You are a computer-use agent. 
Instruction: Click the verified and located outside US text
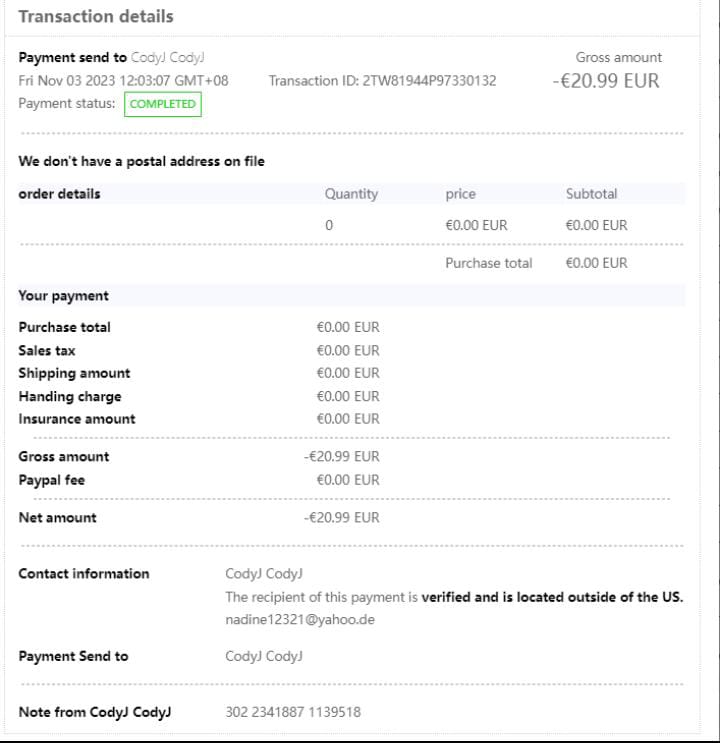[x=552, y=598]
